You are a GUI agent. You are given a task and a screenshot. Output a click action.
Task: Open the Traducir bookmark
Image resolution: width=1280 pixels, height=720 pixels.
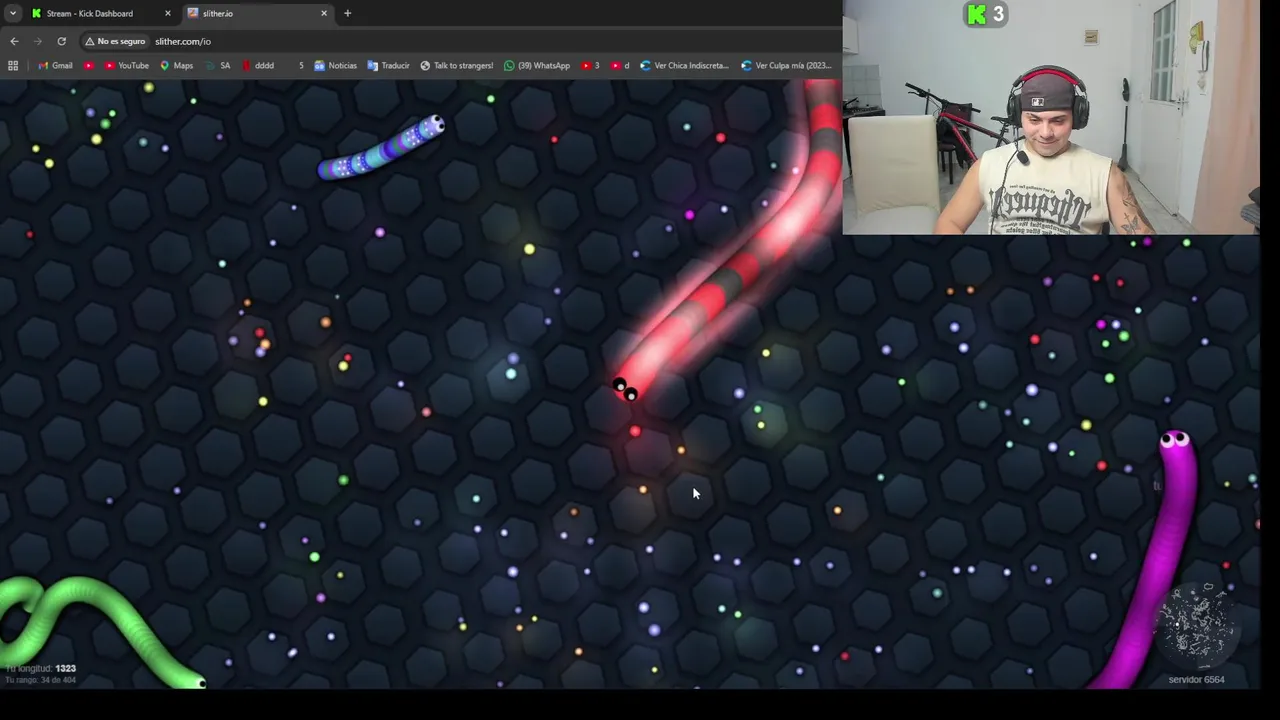(x=388, y=65)
